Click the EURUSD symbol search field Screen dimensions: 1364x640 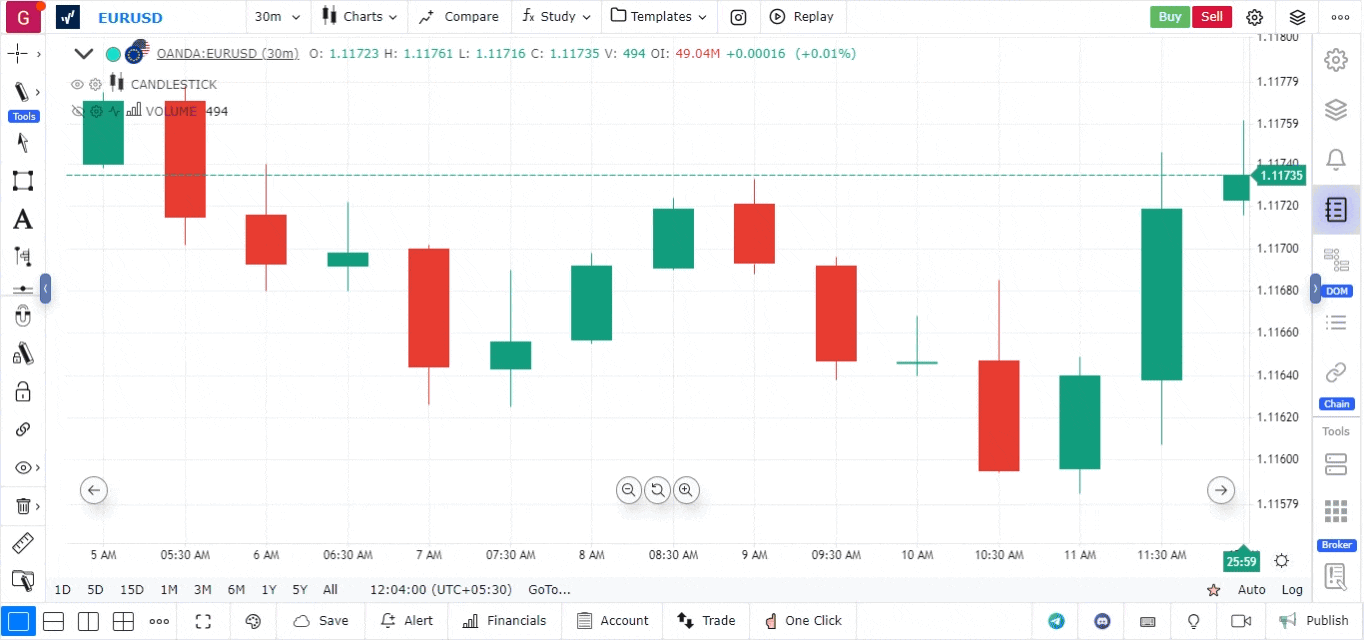coord(130,18)
